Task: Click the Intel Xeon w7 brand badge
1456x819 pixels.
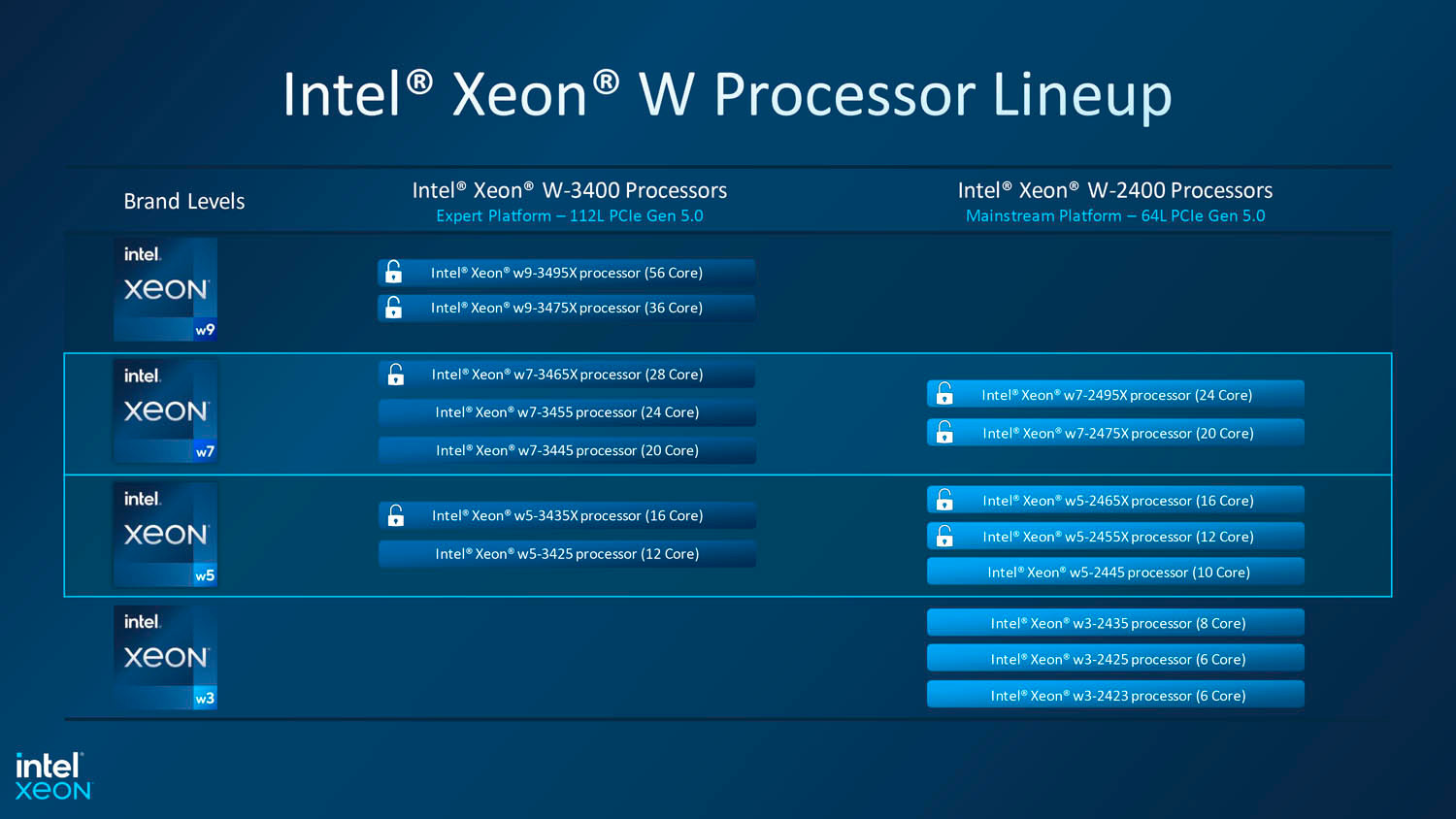Action: 165,410
